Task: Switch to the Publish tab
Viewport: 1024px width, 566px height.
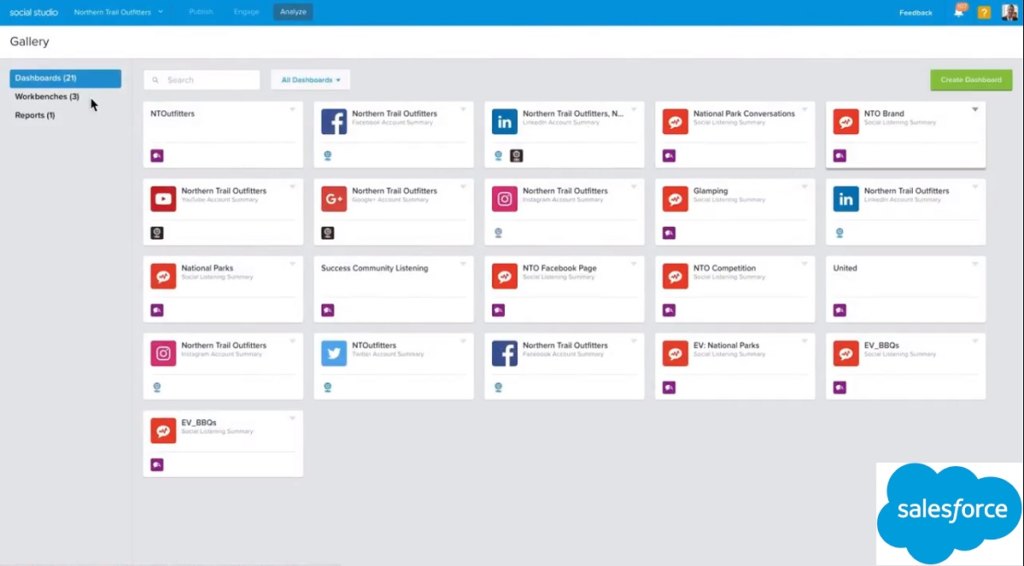Action: [x=200, y=12]
